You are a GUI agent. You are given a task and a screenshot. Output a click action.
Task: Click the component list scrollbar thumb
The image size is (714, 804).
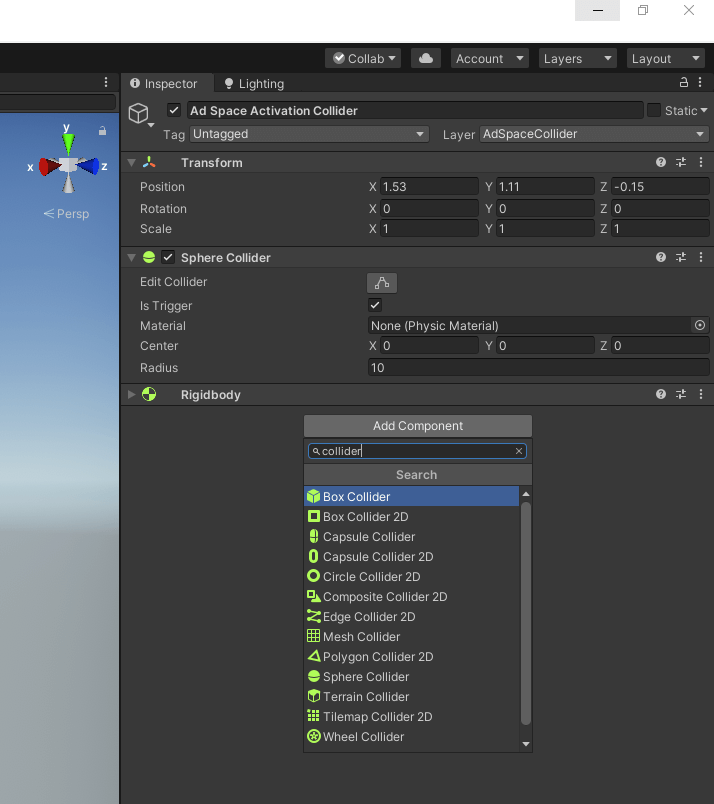[526, 613]
